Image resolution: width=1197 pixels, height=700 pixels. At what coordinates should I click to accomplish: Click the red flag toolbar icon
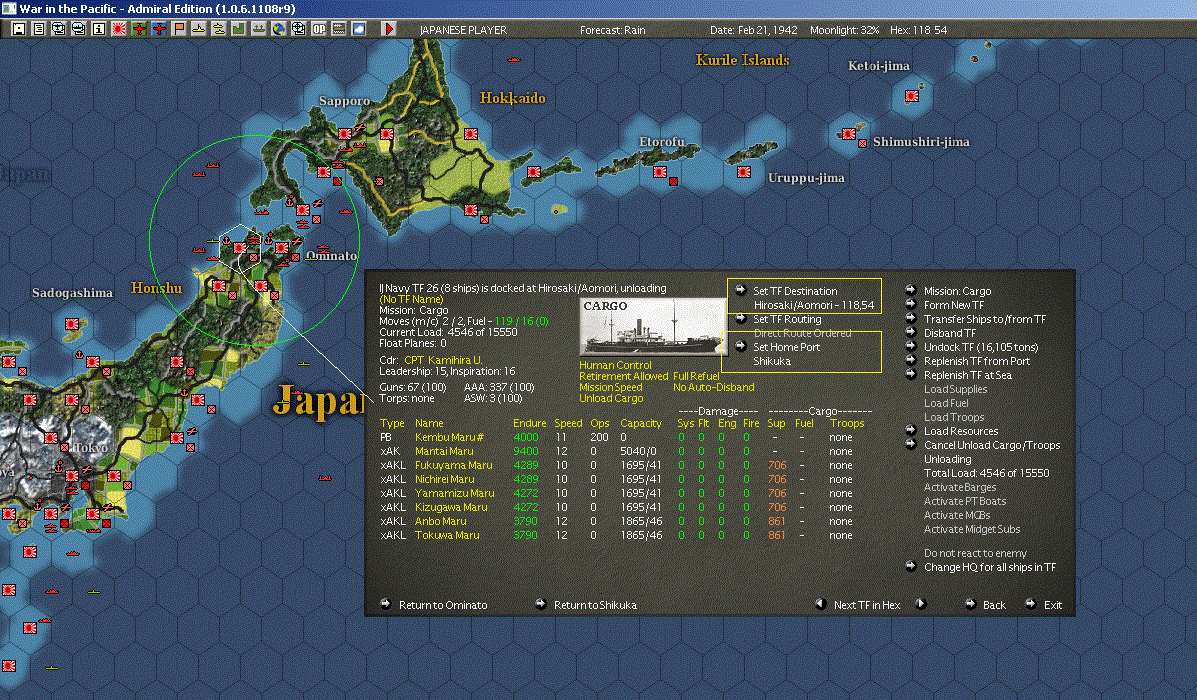(179, 29)
